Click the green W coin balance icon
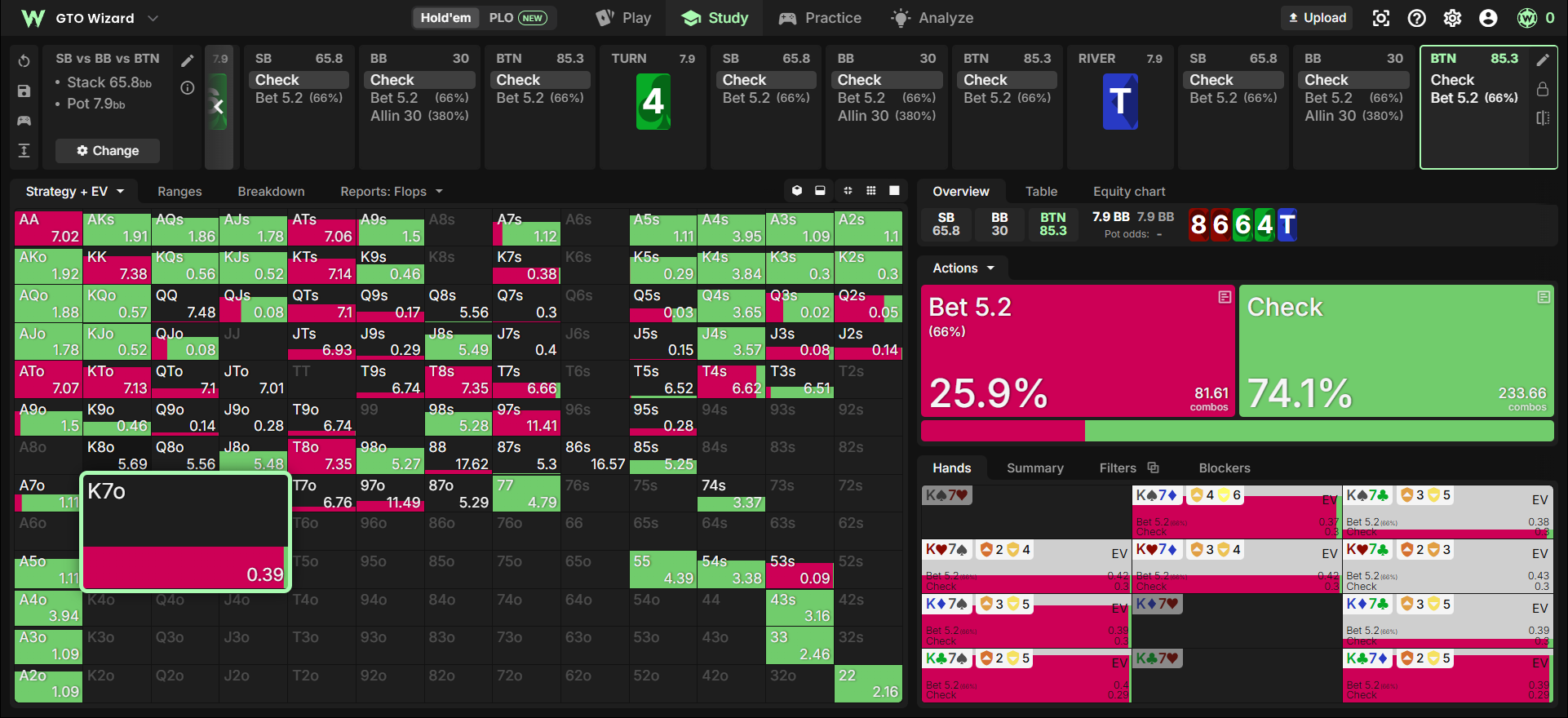 [x=1526, y=18]
